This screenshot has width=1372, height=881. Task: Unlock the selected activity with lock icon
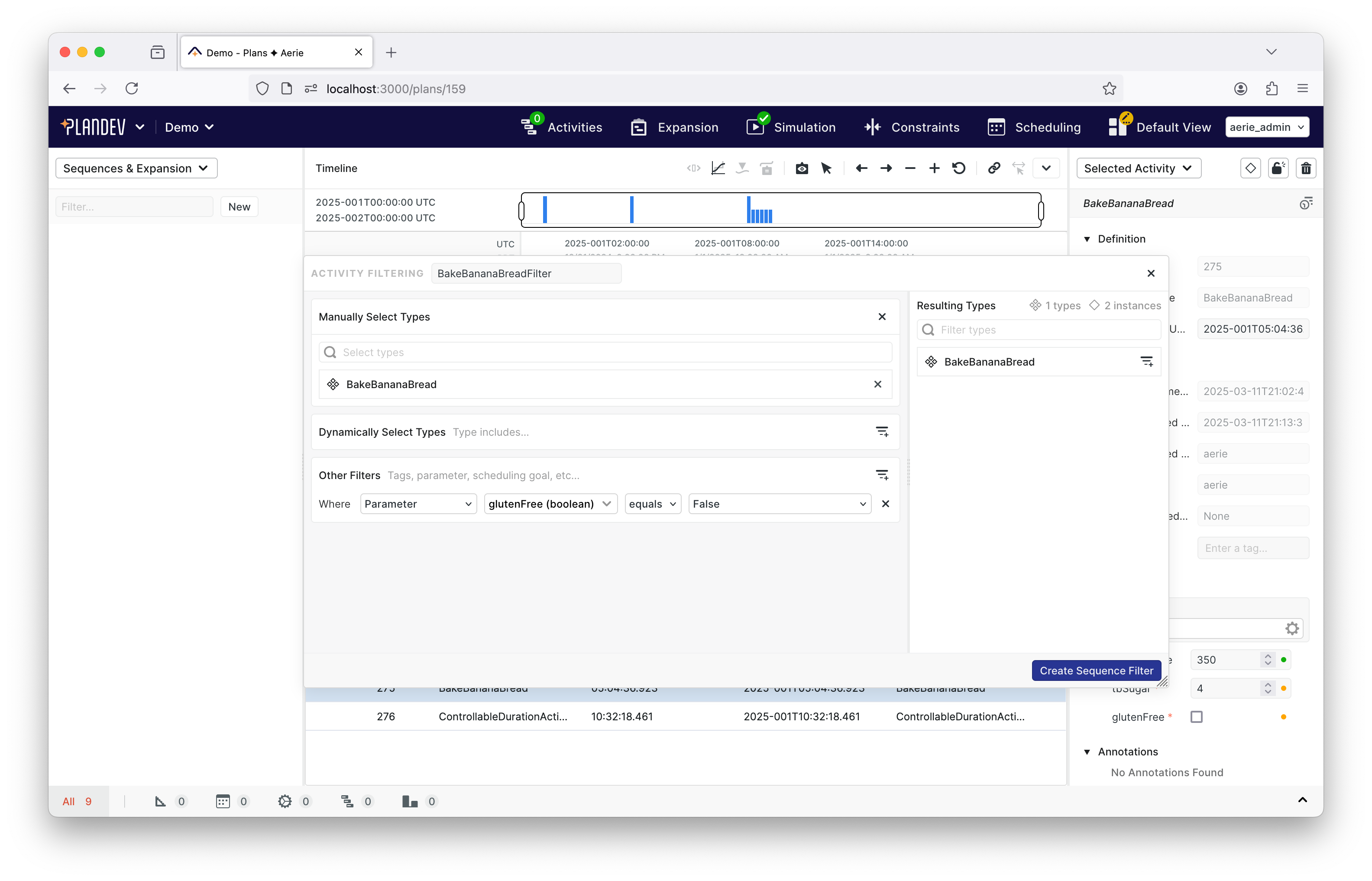1279,168
